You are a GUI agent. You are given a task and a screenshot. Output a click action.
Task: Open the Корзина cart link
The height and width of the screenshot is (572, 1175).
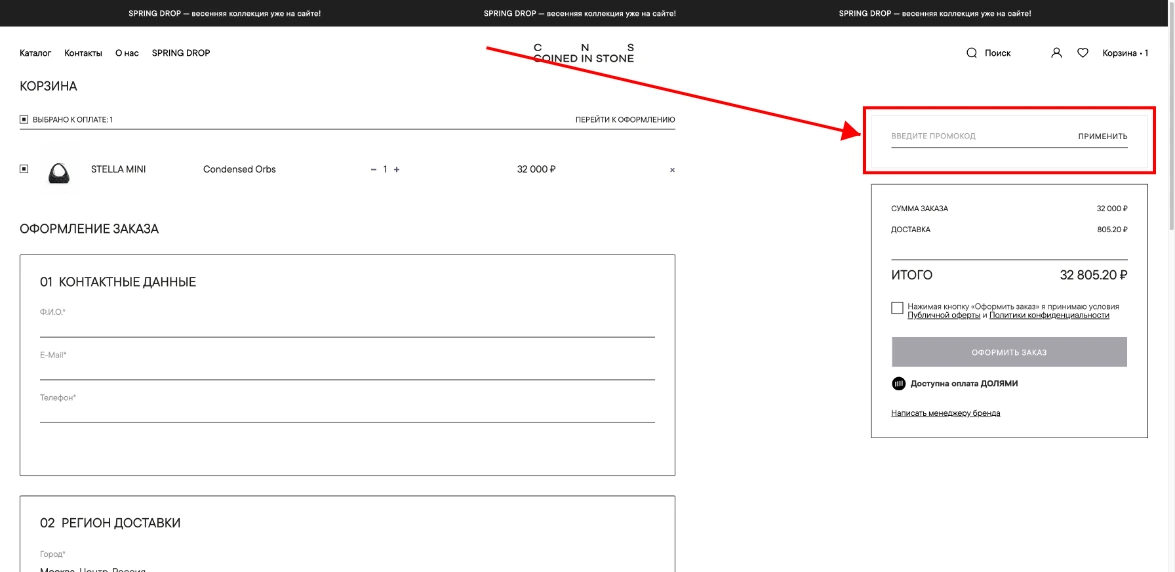1125,53
